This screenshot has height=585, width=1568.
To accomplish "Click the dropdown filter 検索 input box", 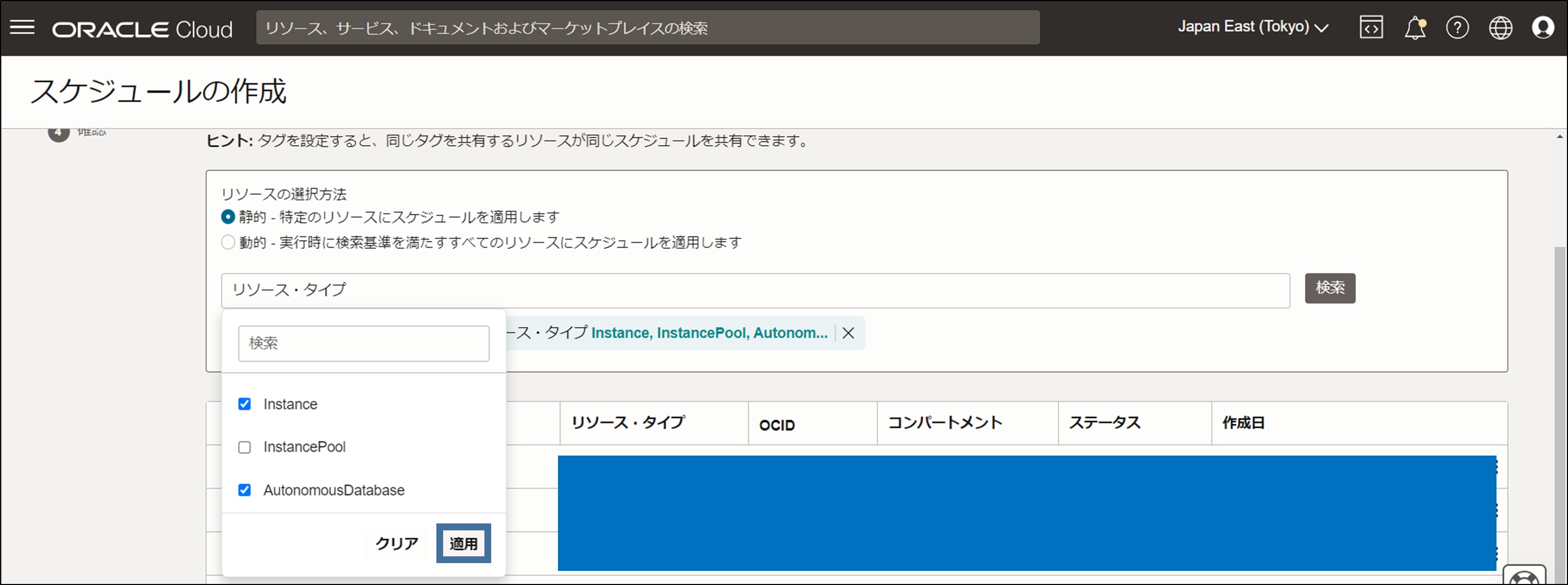I will tap(363, 343).
